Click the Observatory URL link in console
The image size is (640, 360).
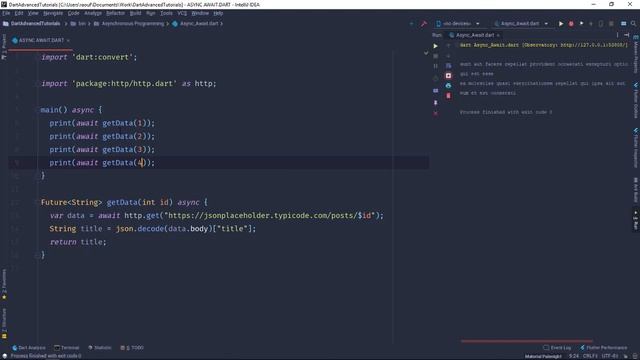(594, 45)
